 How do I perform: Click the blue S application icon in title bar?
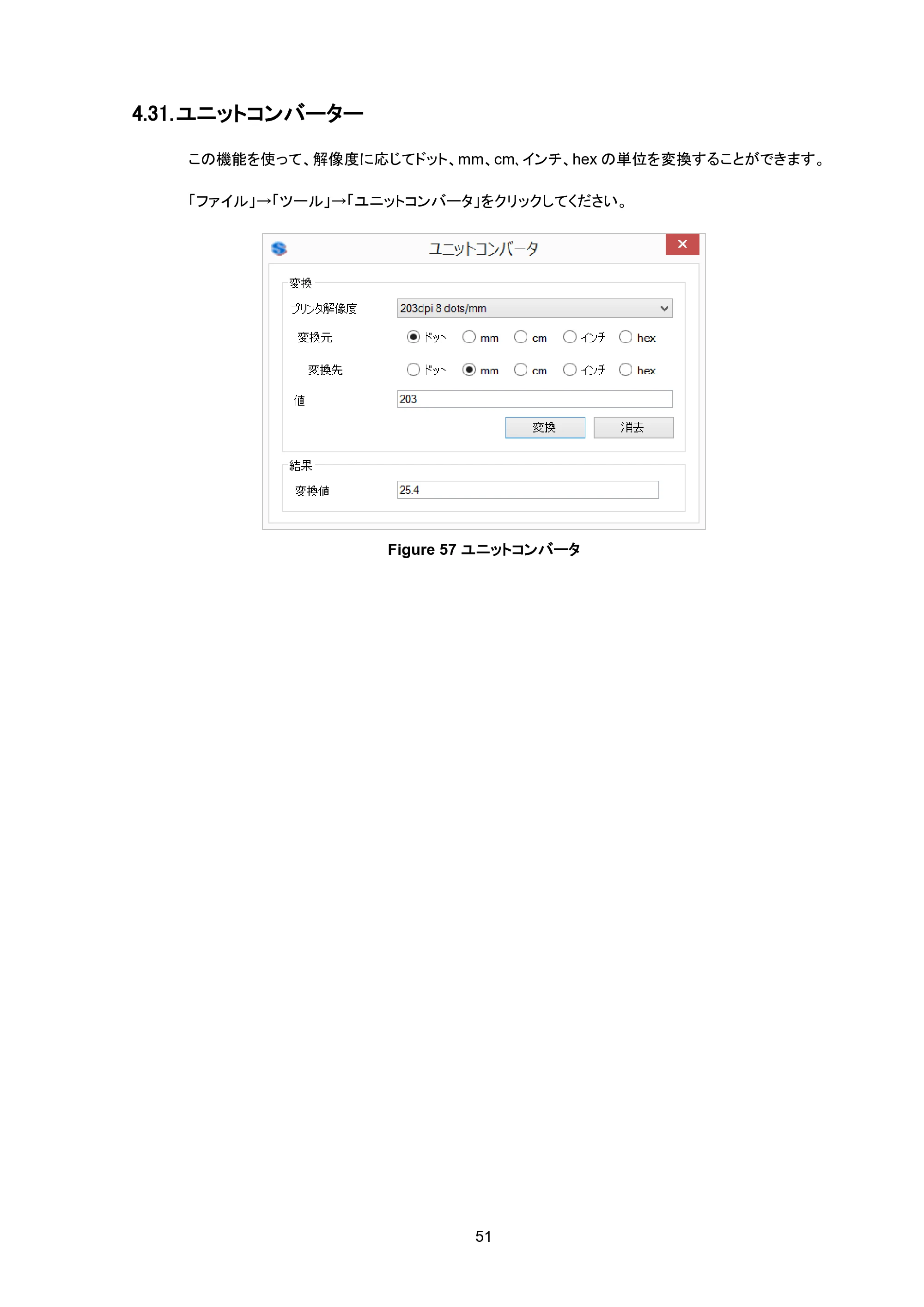click(x=279, y=249)
